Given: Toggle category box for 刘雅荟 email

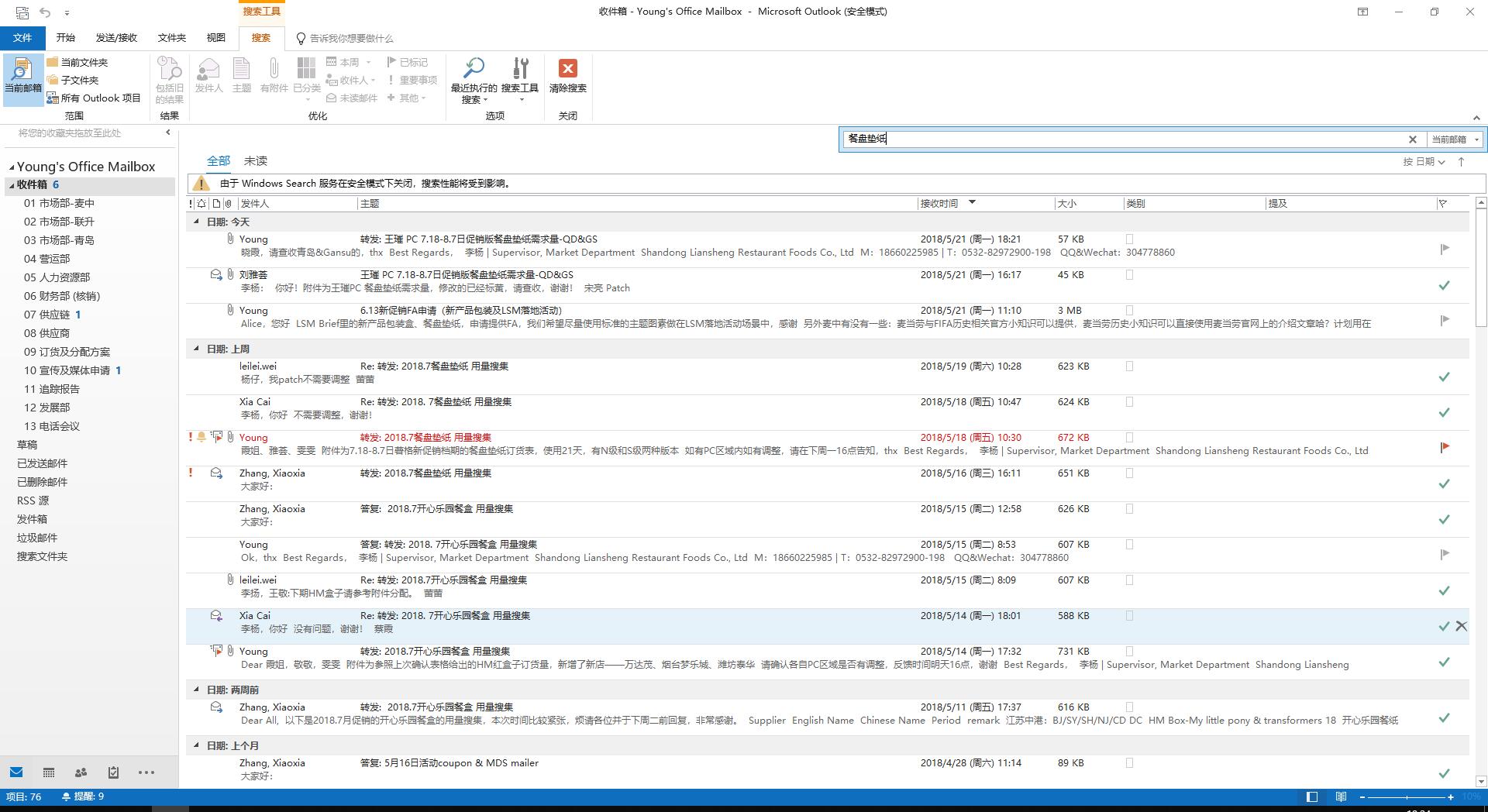Looking at the screenshot, I should click(x=1129, y=275).
